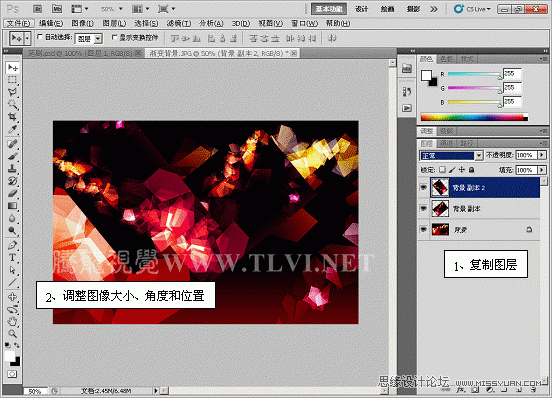Select the Blur tool
The width and height of the screenshot is (552, 398).
(x=13, y=218)
